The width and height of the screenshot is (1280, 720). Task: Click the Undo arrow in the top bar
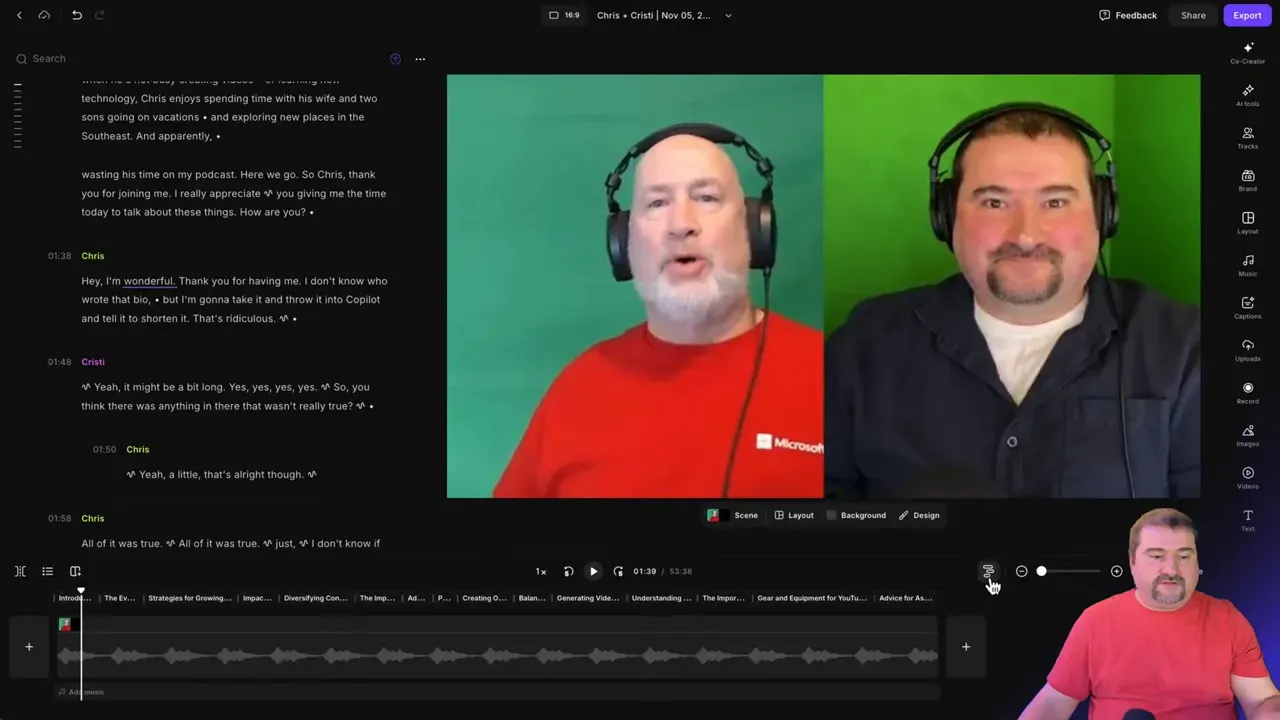76,15
